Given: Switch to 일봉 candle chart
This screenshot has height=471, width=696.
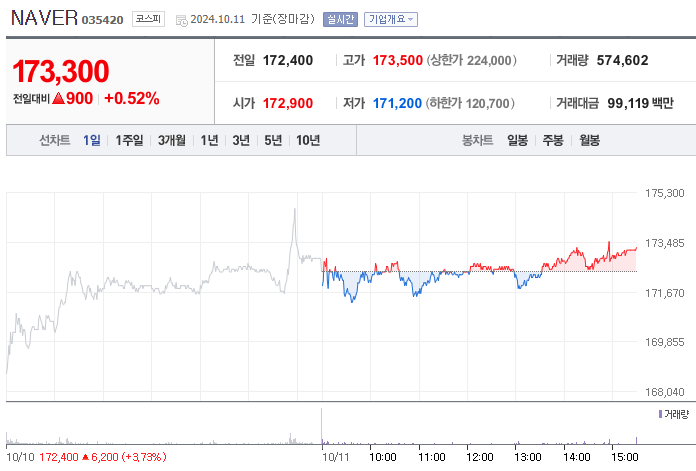Looking at the screenshot, I should 518,140.
